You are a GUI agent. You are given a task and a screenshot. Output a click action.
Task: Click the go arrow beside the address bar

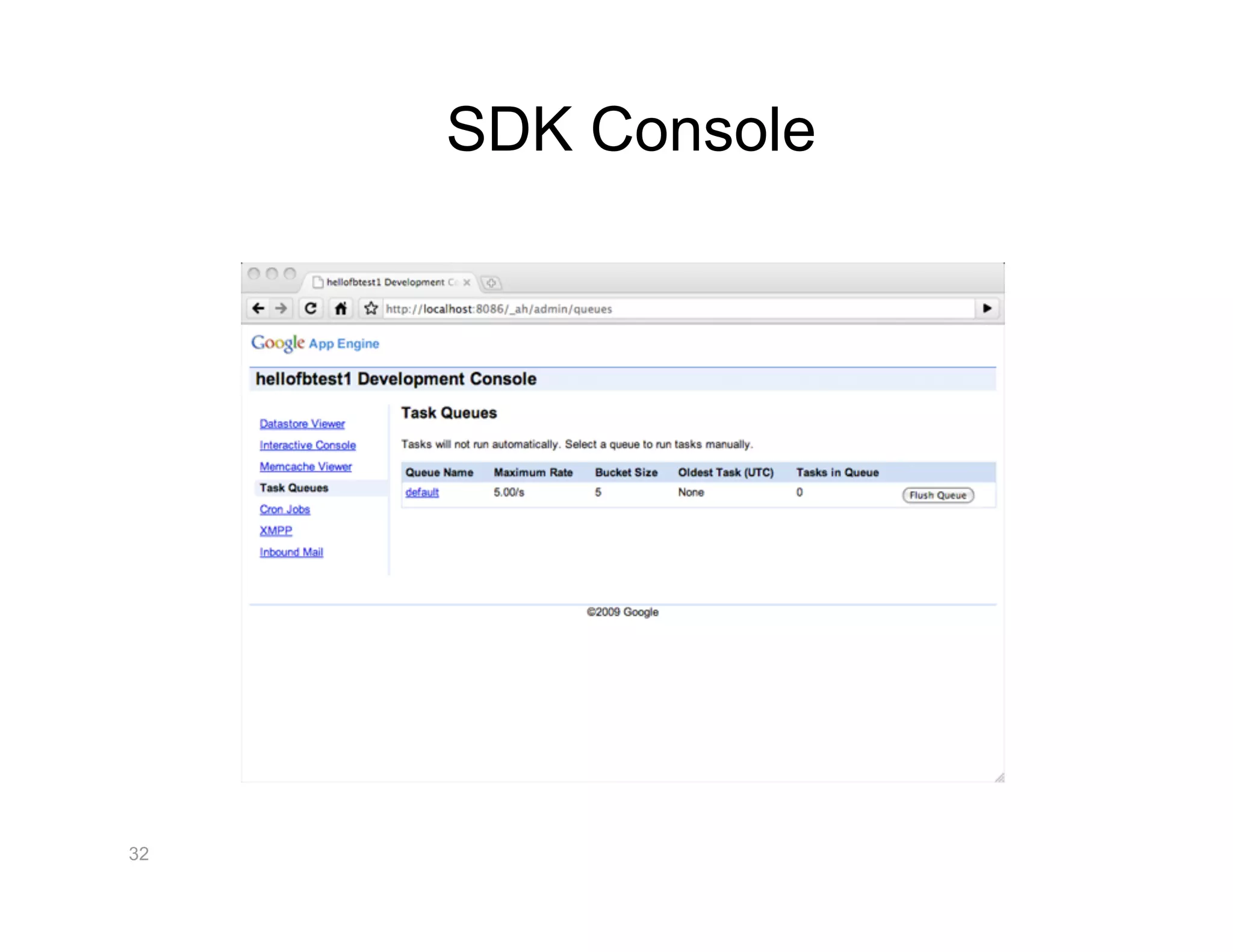pos(987,308)
